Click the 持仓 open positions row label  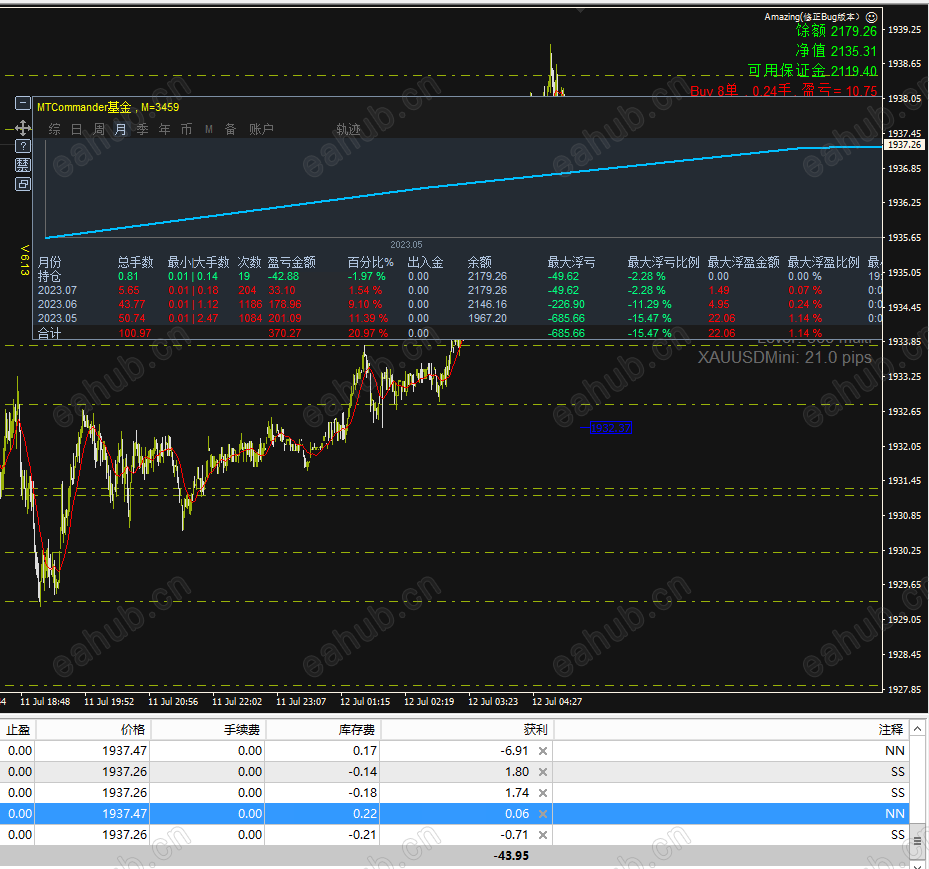49,277
